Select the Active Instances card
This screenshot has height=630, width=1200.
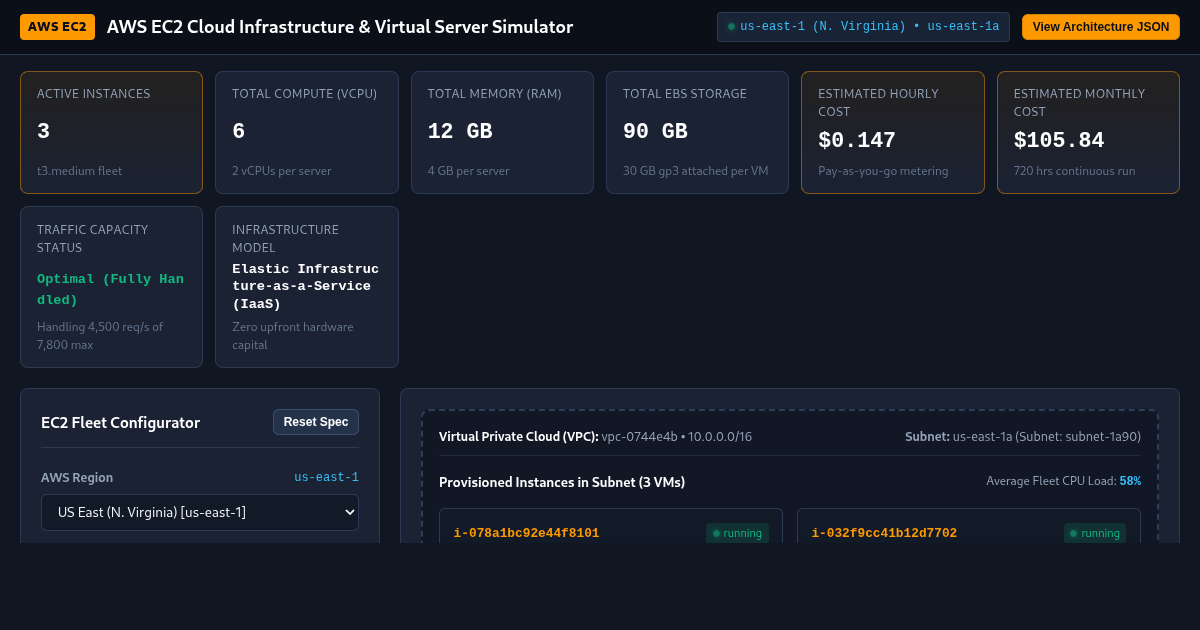(x=111, y=132)
